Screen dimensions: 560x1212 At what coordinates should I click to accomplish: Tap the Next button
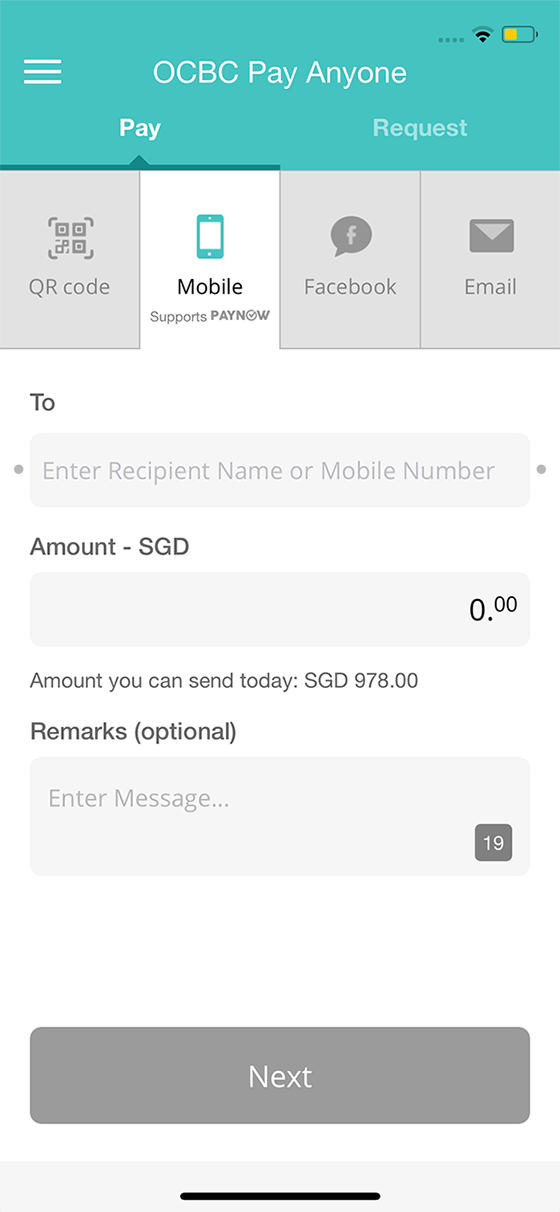pos(280,1076)
